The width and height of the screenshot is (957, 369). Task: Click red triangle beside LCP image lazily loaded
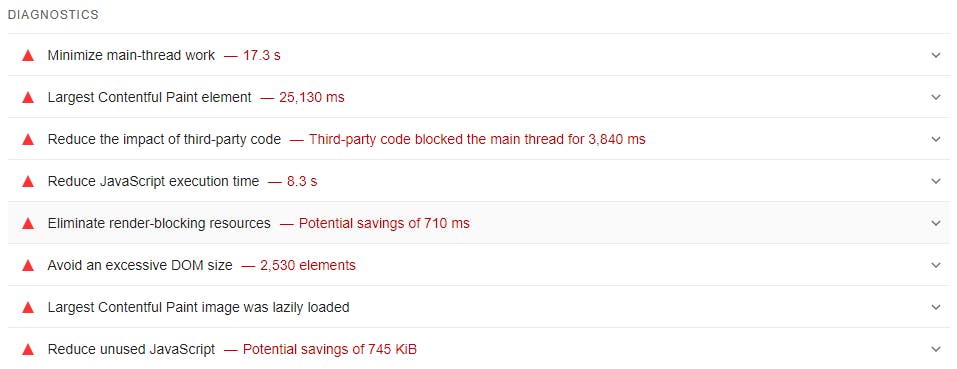[x=27, y=308]
